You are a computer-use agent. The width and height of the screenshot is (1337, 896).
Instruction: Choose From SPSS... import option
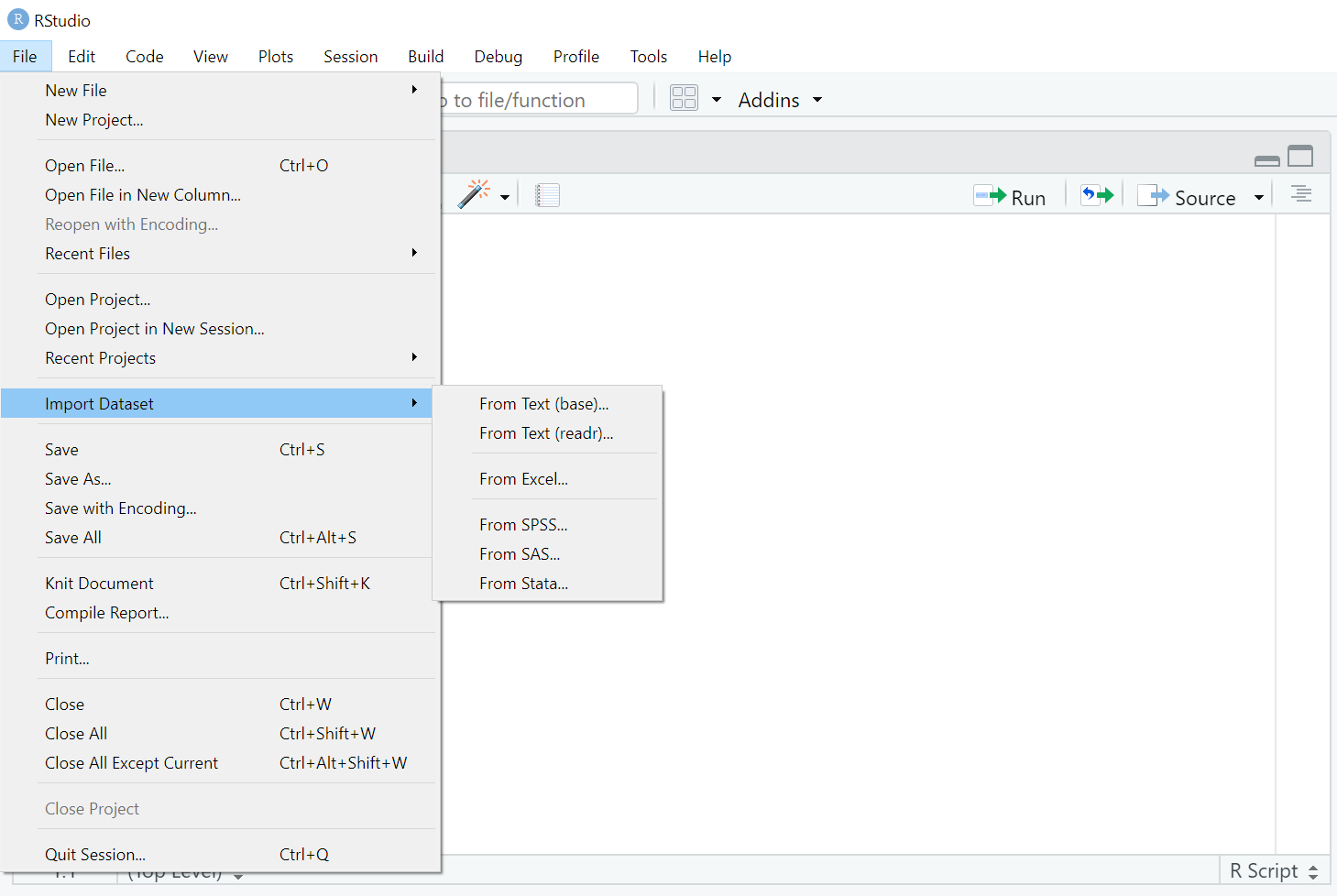point(547,524)
